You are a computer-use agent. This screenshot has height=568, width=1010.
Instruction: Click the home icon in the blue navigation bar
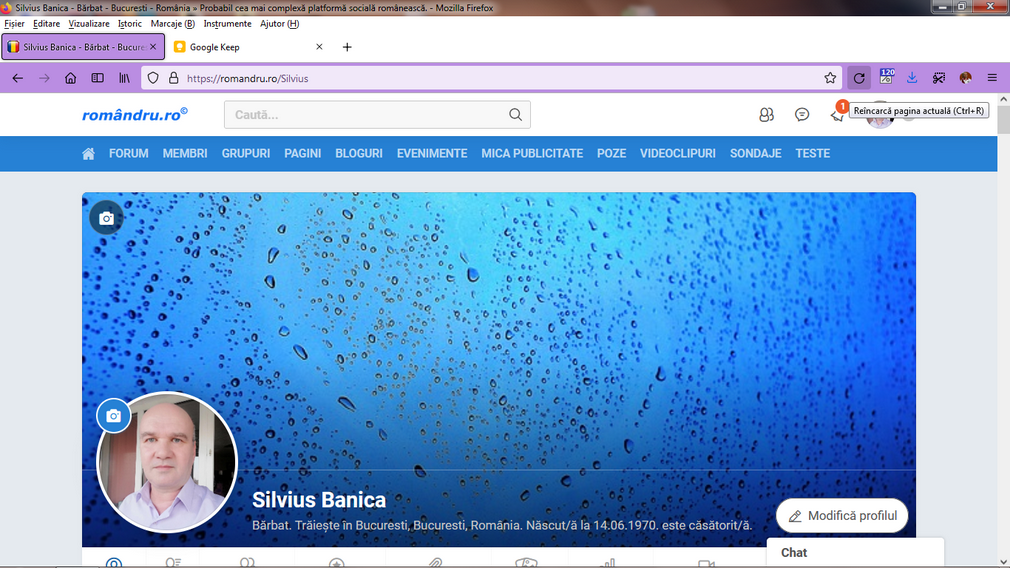(x=89, y=154)
